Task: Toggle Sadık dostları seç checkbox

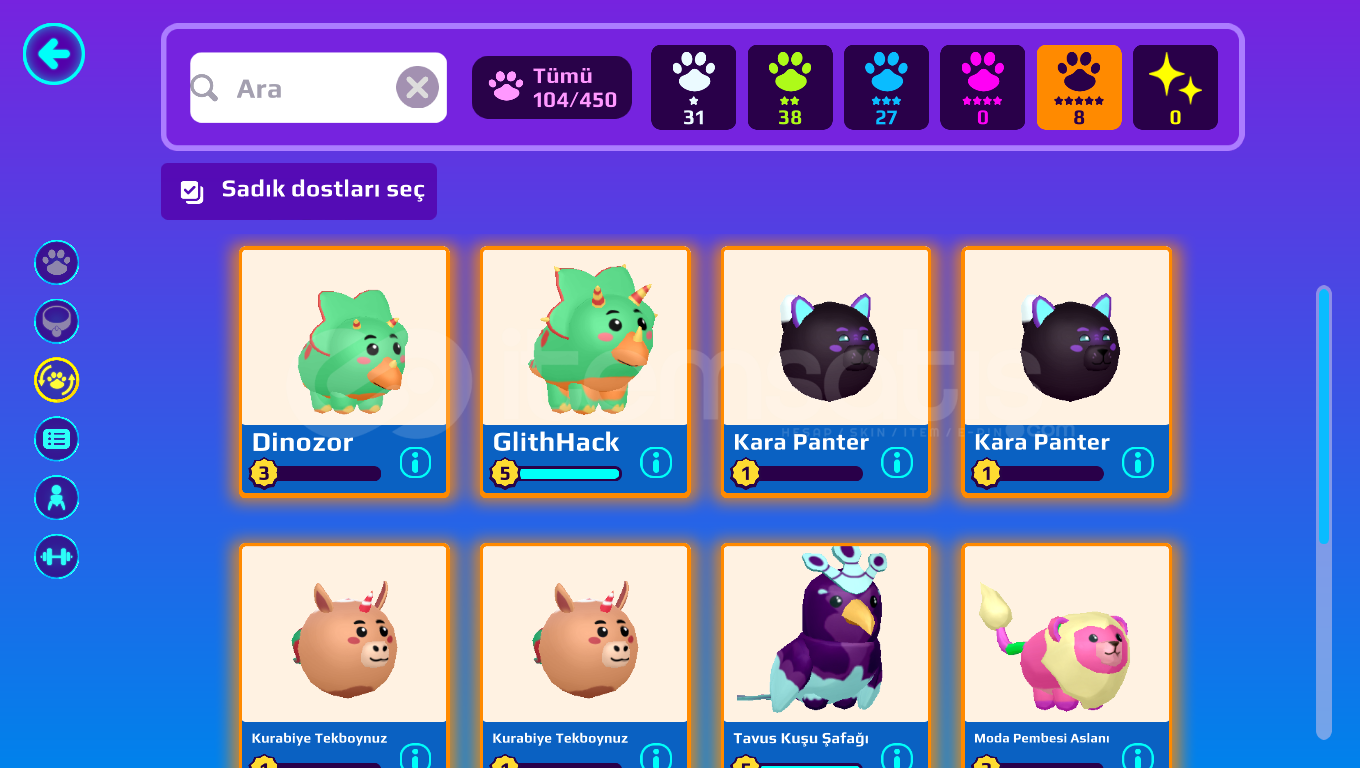Action: coord(299,191)
